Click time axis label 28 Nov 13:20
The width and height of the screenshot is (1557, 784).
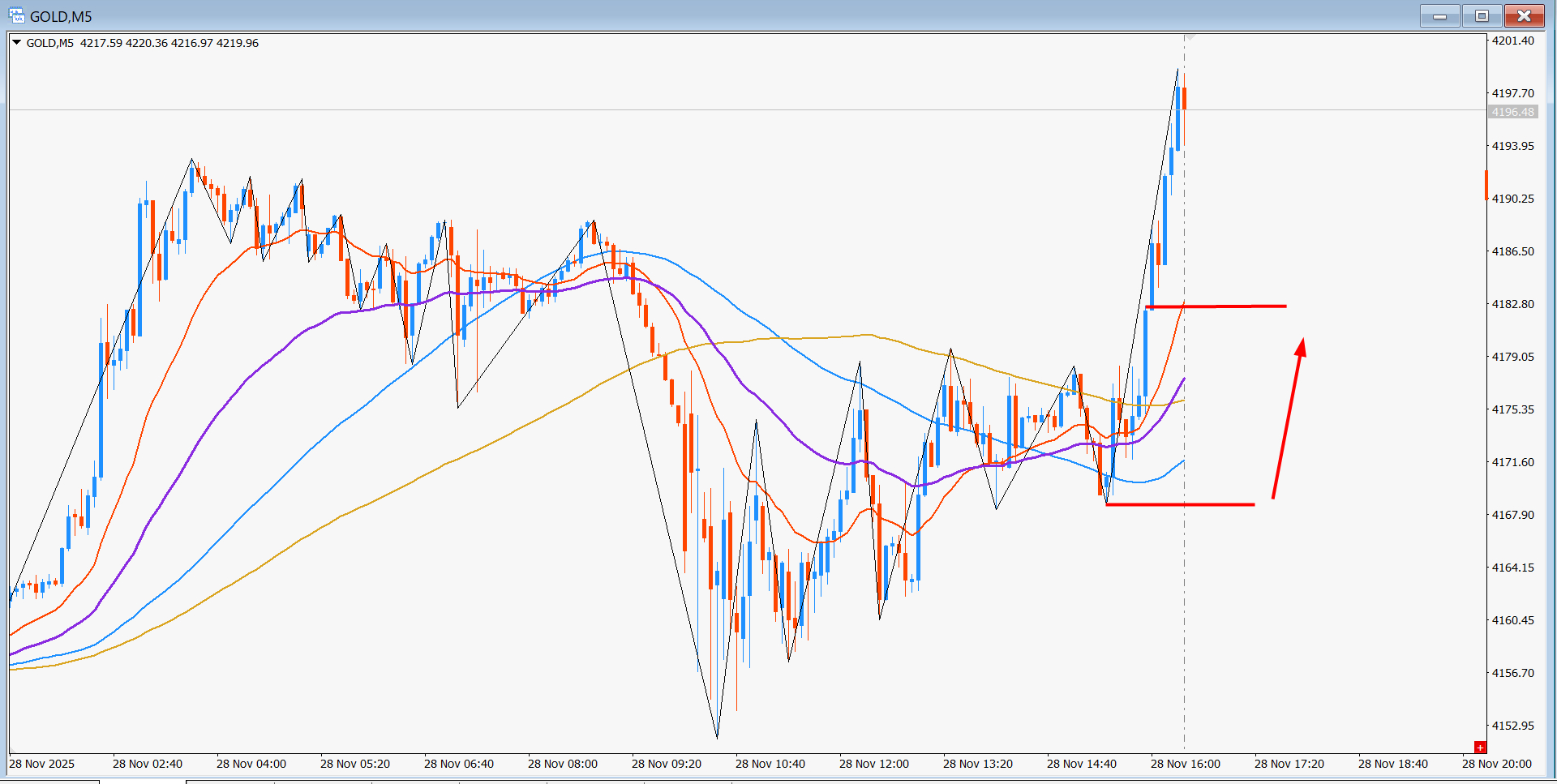coord(978,764)
